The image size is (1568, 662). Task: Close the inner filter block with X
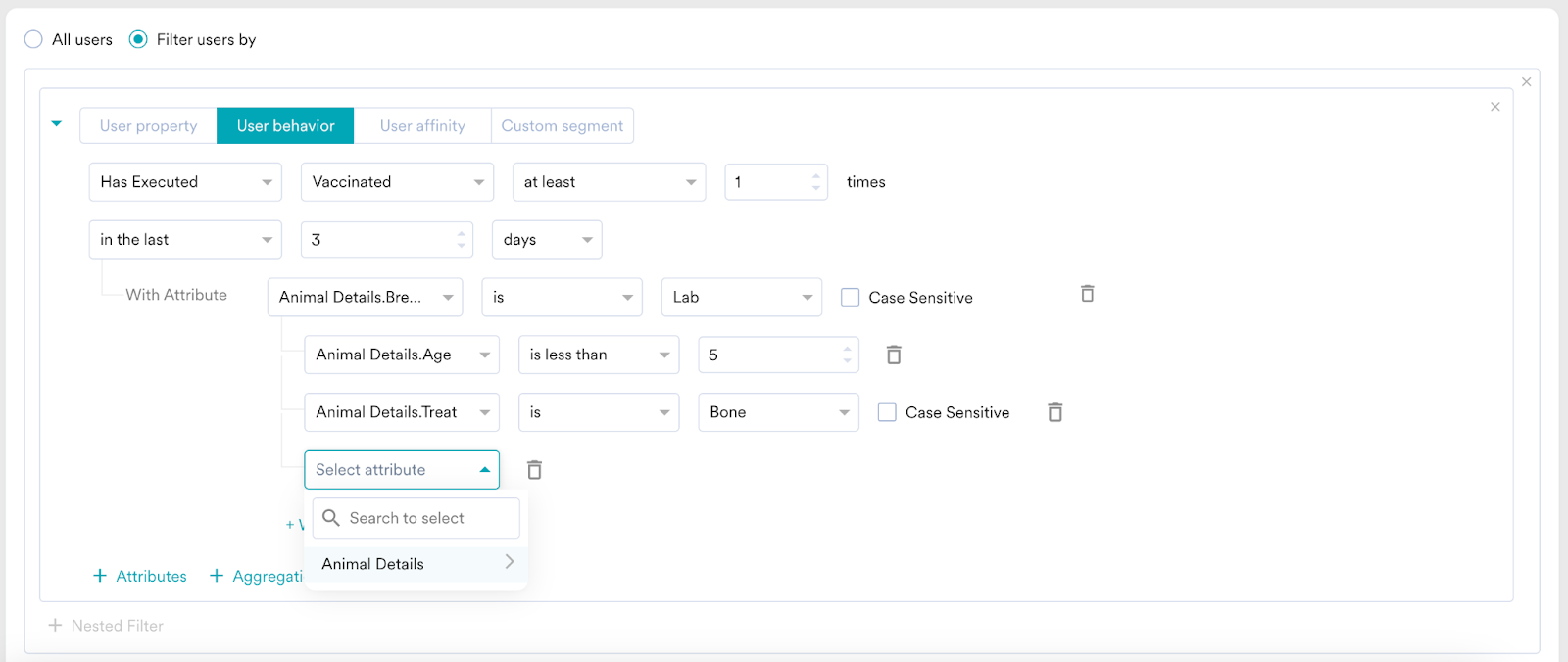[1494, 107]
